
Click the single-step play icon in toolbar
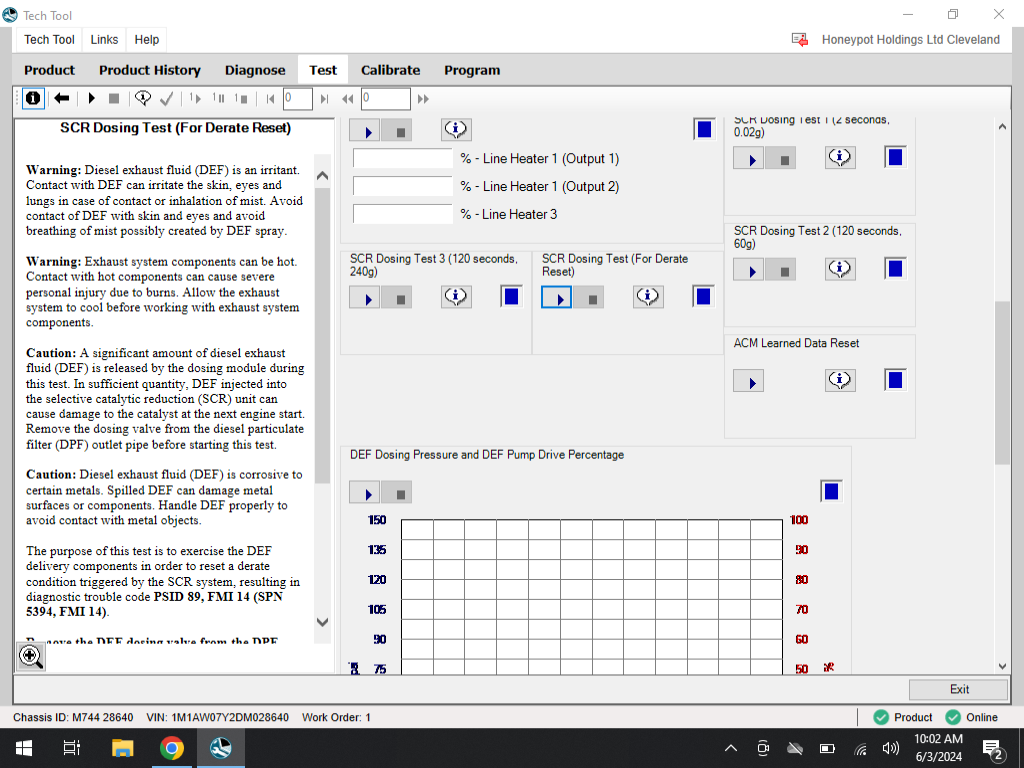point(195,99)
